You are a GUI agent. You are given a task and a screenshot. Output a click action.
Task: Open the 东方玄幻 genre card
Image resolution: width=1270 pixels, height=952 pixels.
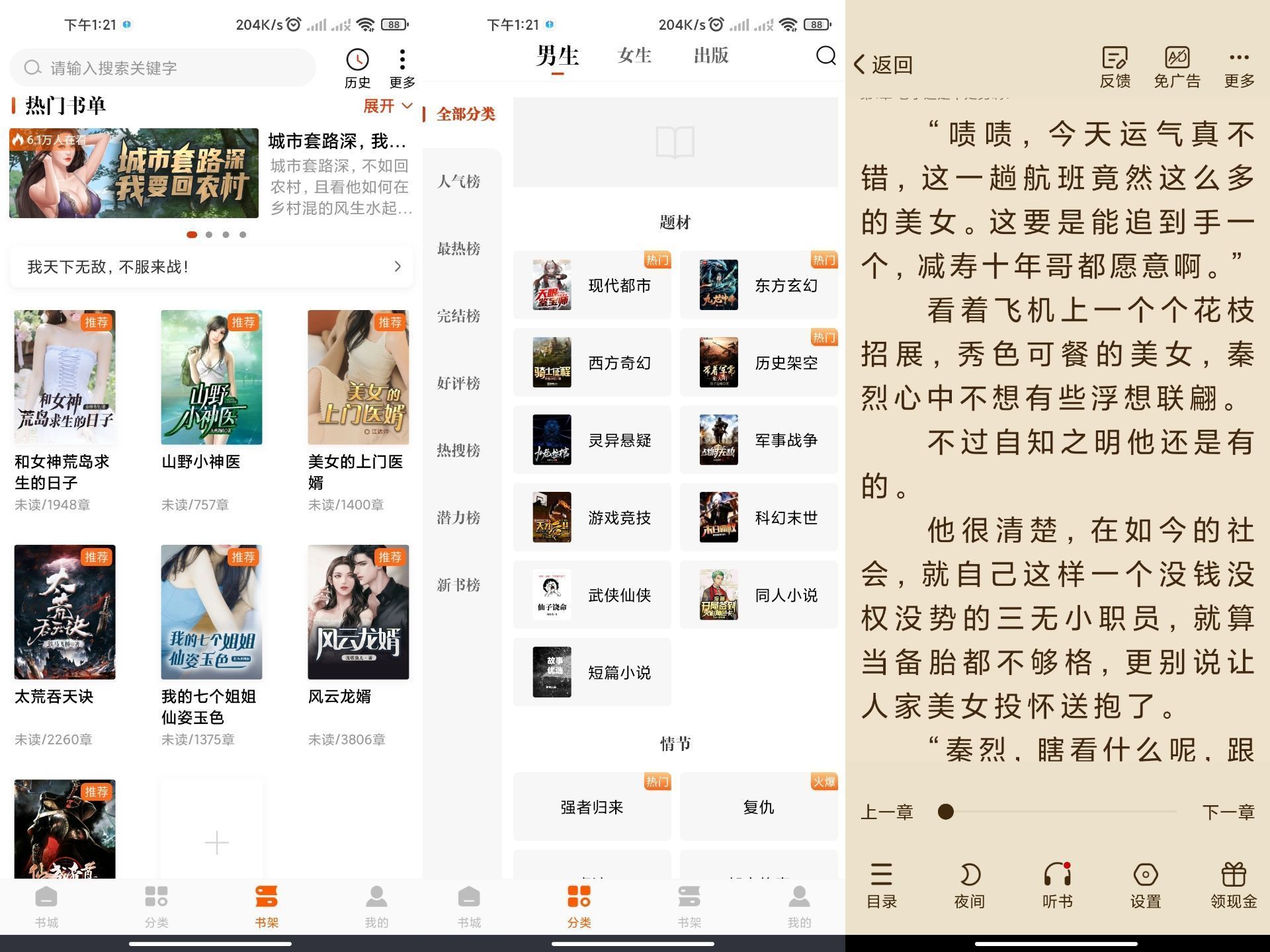[x=759, y=285]
